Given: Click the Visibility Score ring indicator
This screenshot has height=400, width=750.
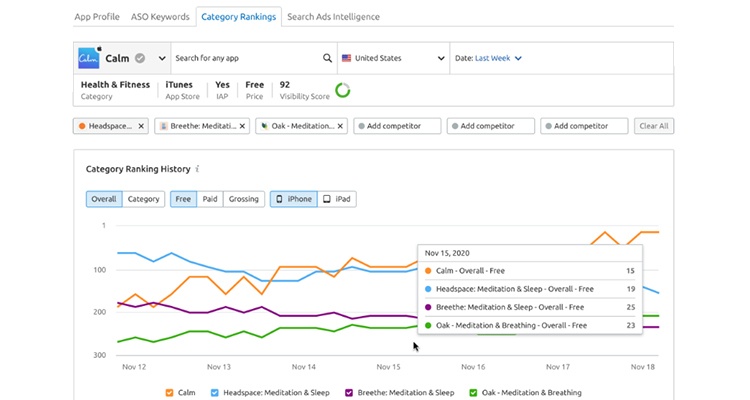Looking at the screenshot, I should point(342,90).
